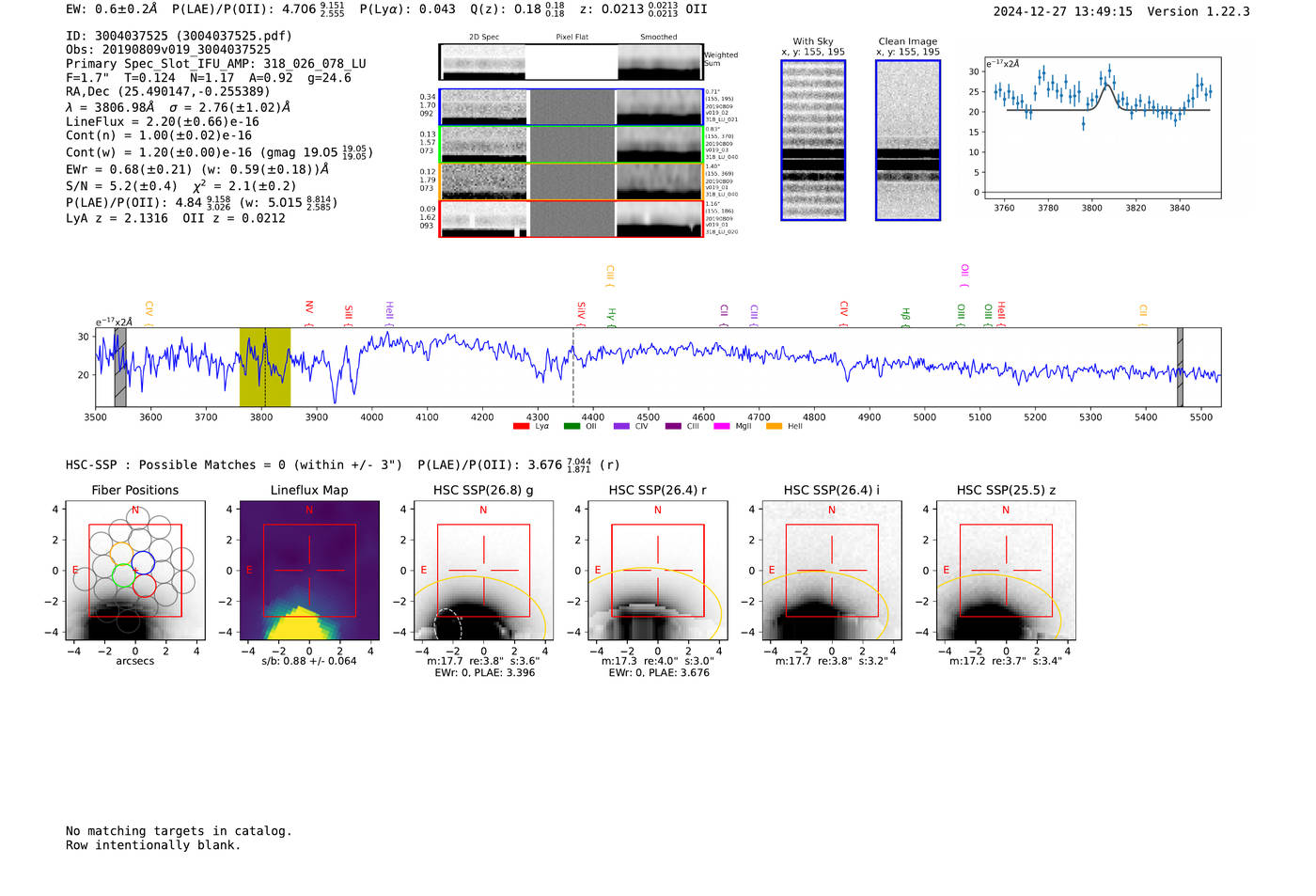Select the red-outlined fiber 2D spectrum row

coord(572,219)
